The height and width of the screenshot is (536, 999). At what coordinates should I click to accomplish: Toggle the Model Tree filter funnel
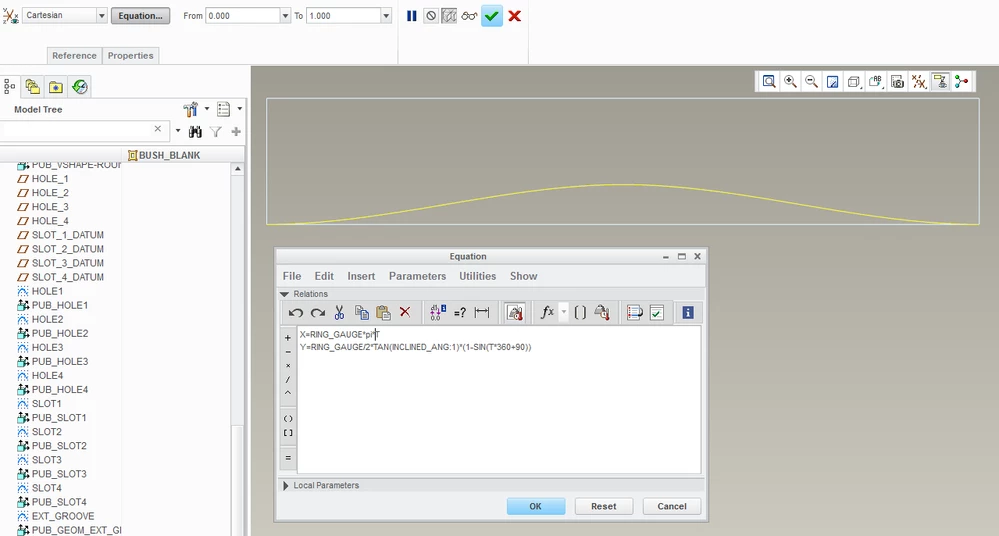point(216,132)
